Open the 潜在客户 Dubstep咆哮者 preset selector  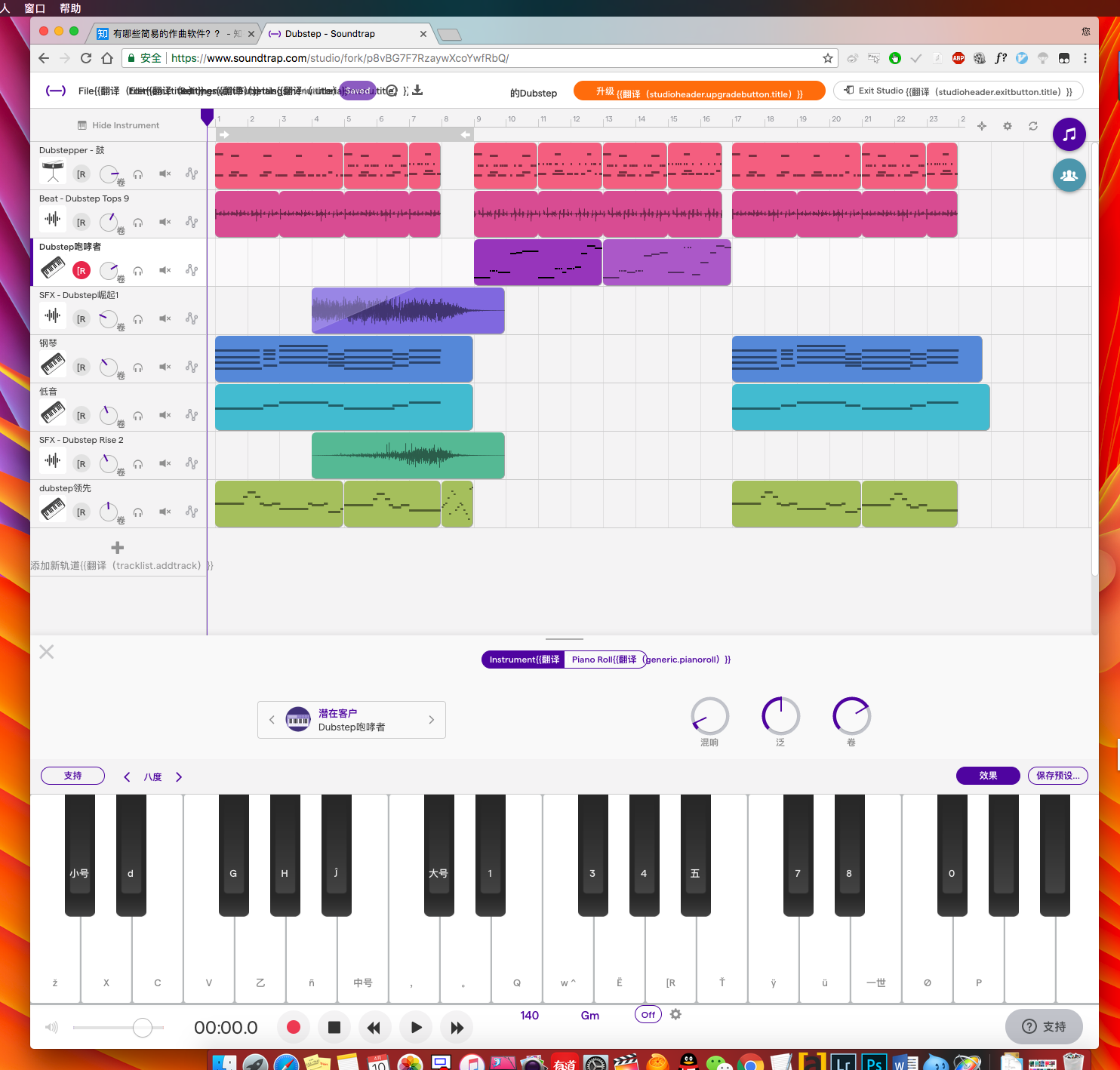click(352, 720)
